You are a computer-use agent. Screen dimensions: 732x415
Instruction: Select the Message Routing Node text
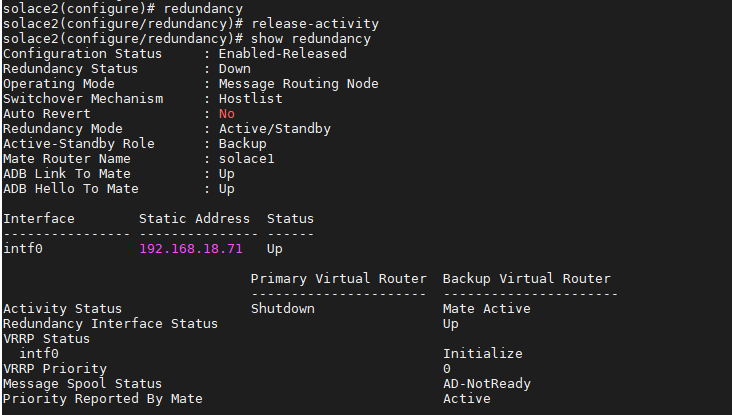coord(298,83)
